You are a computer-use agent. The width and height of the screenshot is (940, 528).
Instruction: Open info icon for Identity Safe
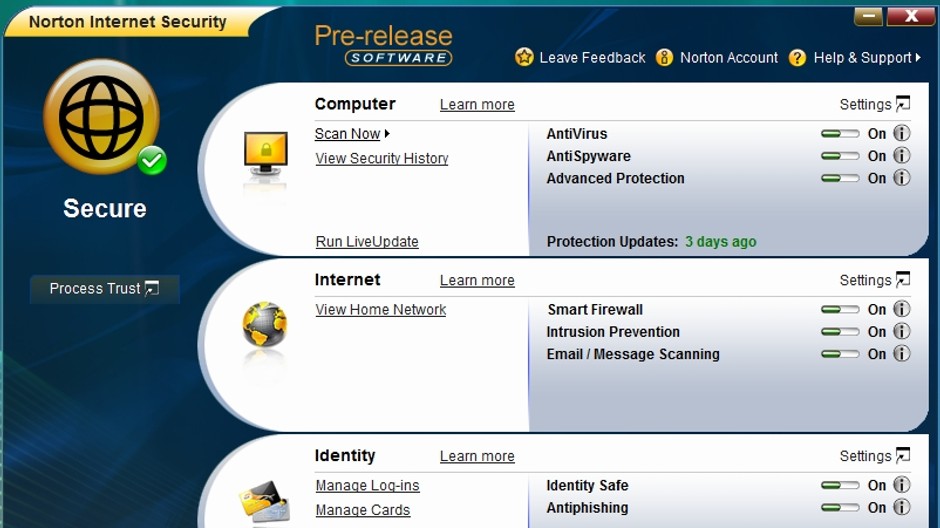pyautogui.click(x=902, y=484)
